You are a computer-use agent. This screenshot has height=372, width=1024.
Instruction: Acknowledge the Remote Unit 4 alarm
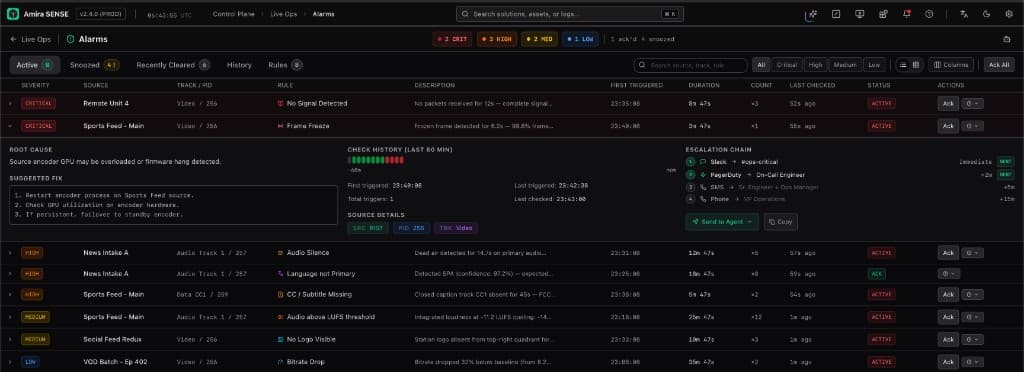pyautogui.click(x=948, y=103)
